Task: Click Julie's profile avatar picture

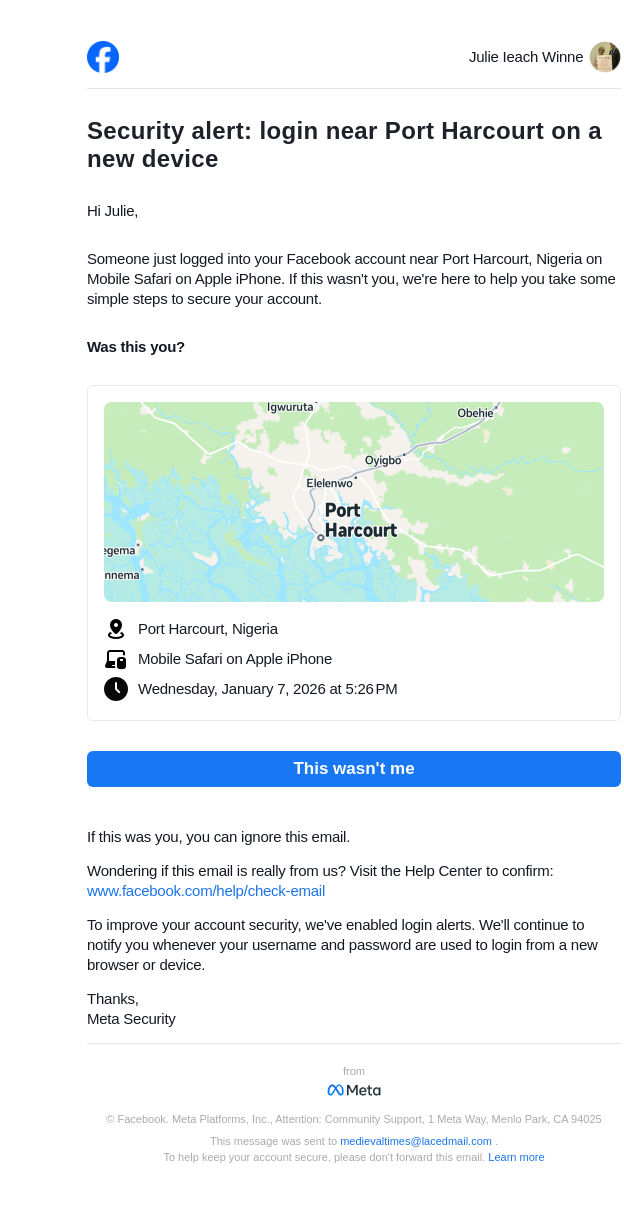Action: [604, 57]
